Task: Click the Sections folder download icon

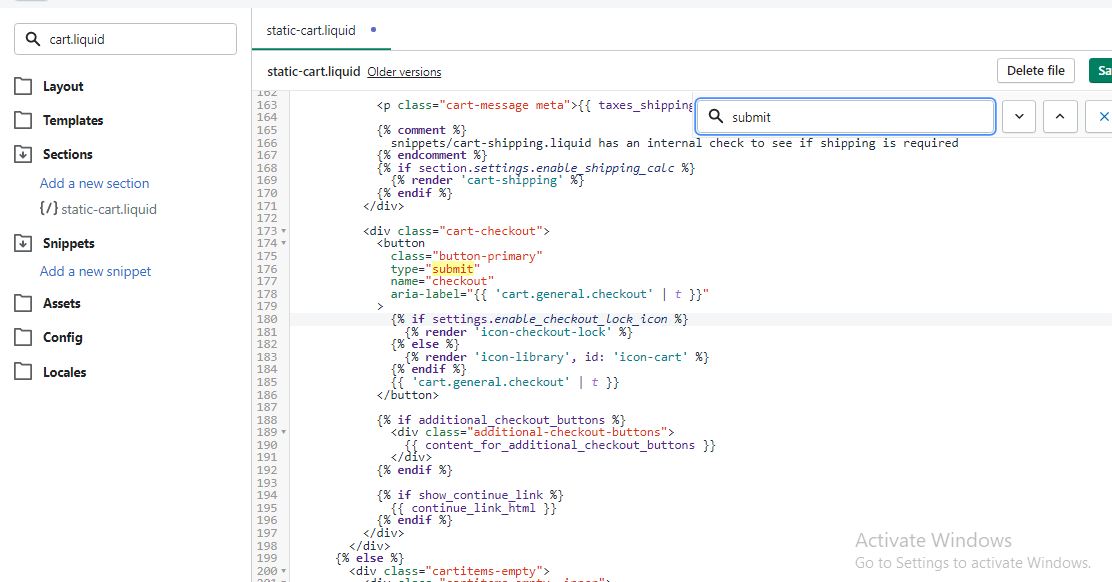Action: (23, 154)
